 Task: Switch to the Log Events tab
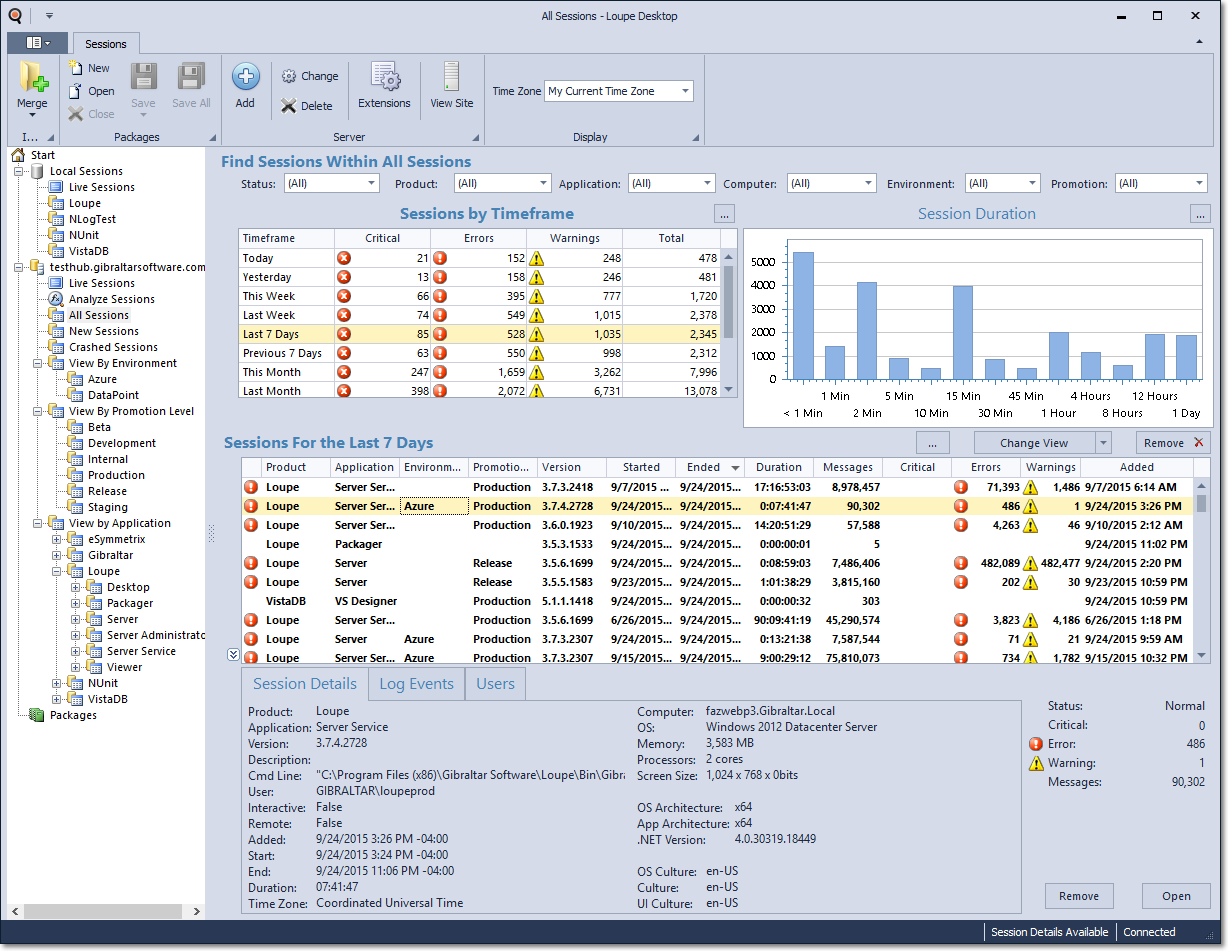[x=416, y=684]
